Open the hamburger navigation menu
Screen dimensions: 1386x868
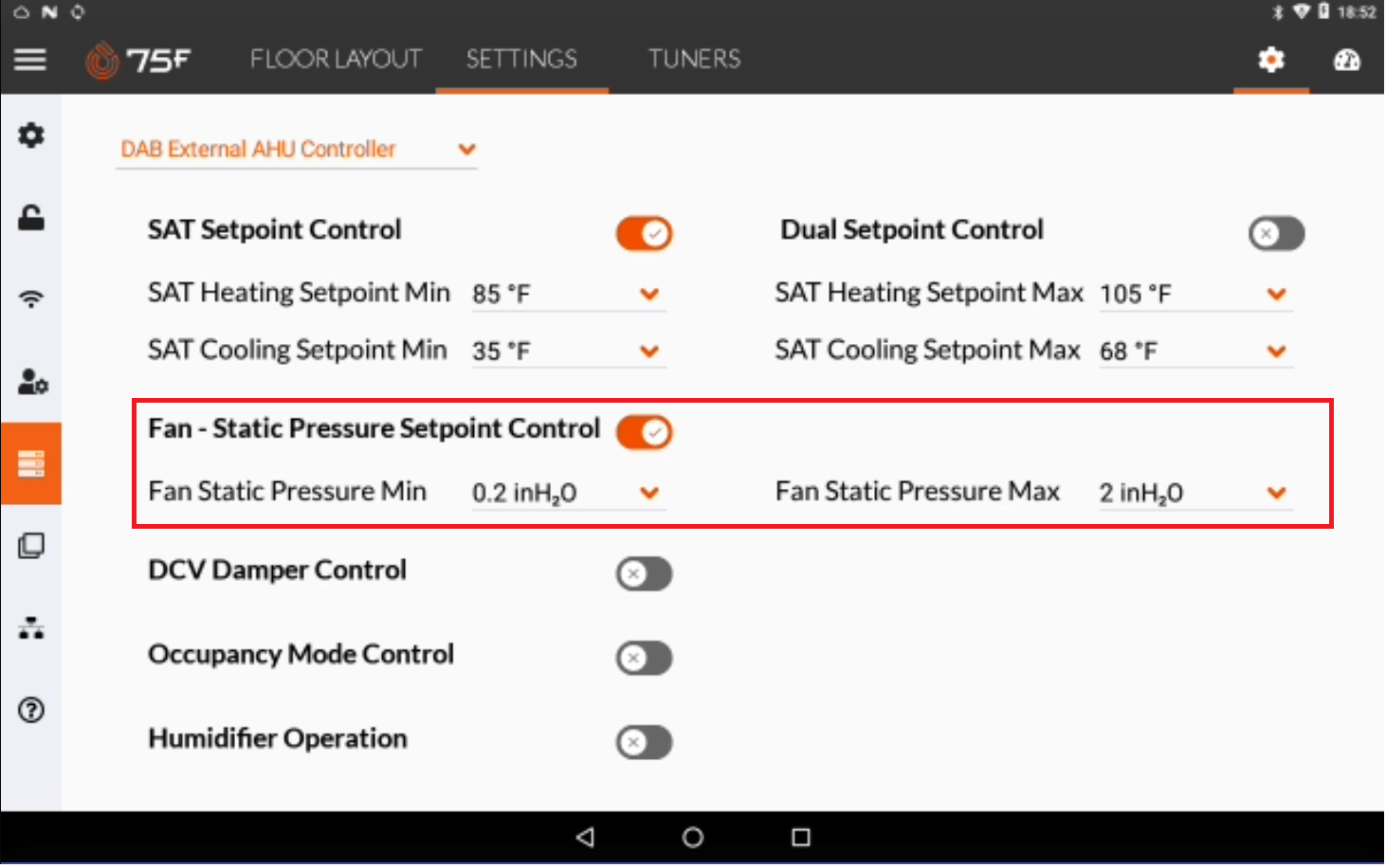[x=29, y=60]
